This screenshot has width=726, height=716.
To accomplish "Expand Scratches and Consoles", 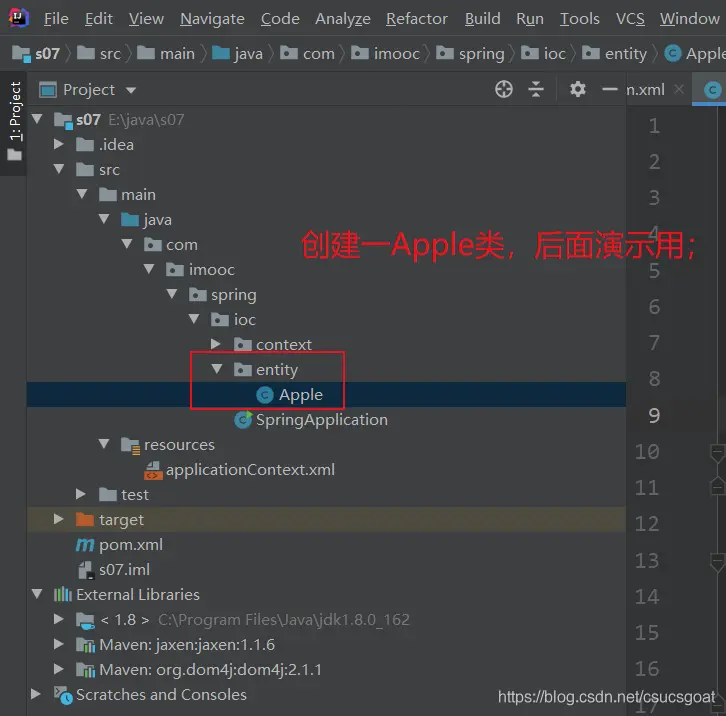I will [x=36, y=694].
